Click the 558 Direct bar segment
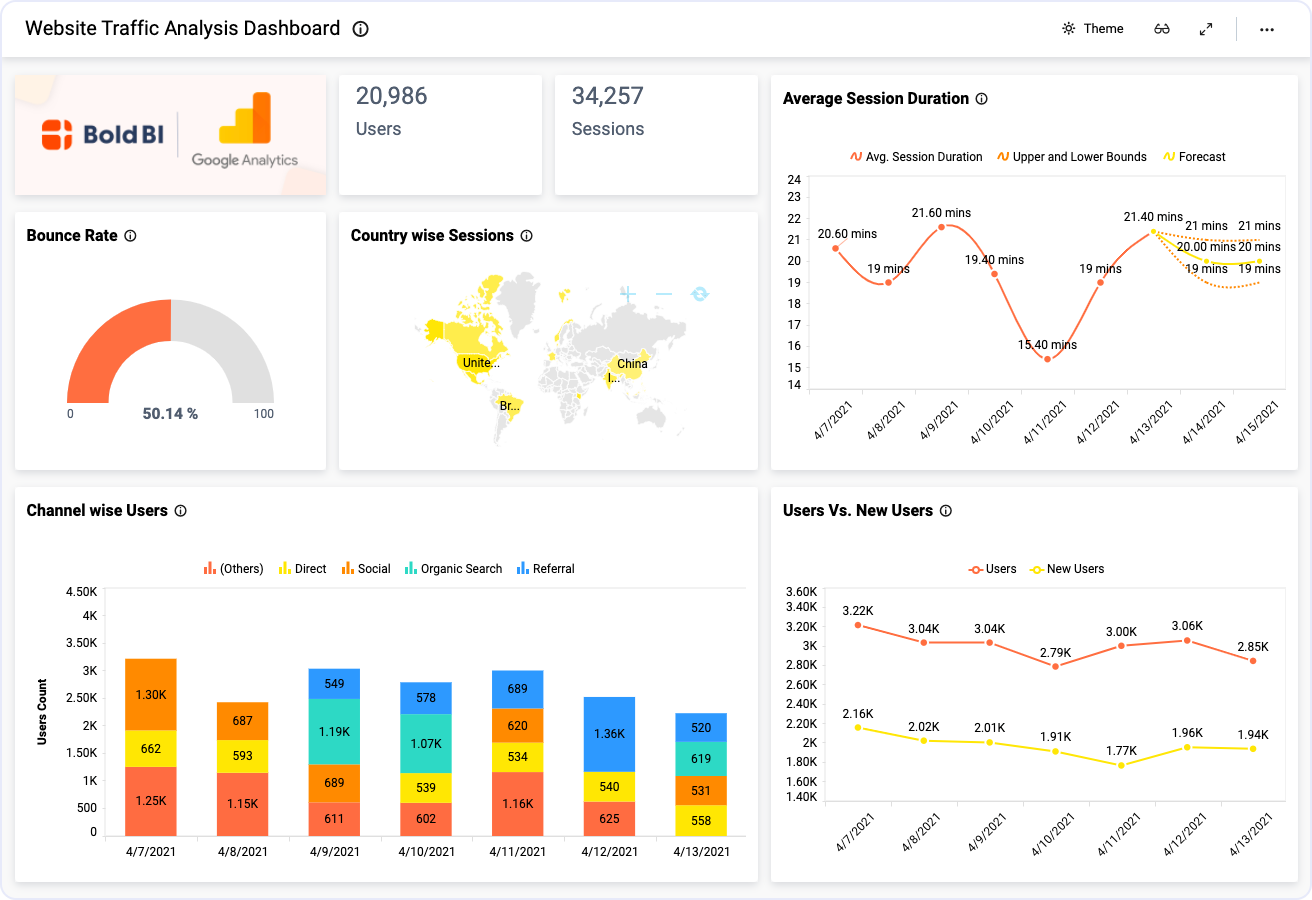Image resolution: width=1312 pixels, height=900 pixels. pos(701,821)
